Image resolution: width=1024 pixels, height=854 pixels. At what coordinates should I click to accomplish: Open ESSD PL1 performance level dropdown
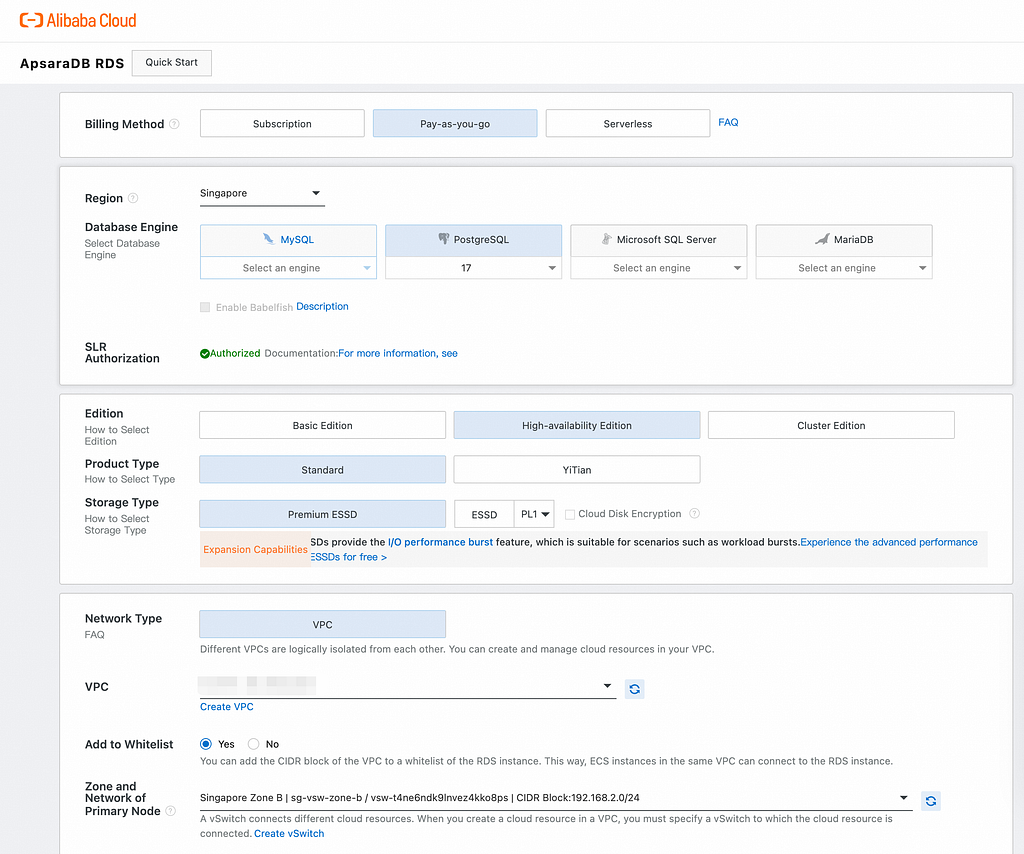pyautogui.click(x=534, y=514)
